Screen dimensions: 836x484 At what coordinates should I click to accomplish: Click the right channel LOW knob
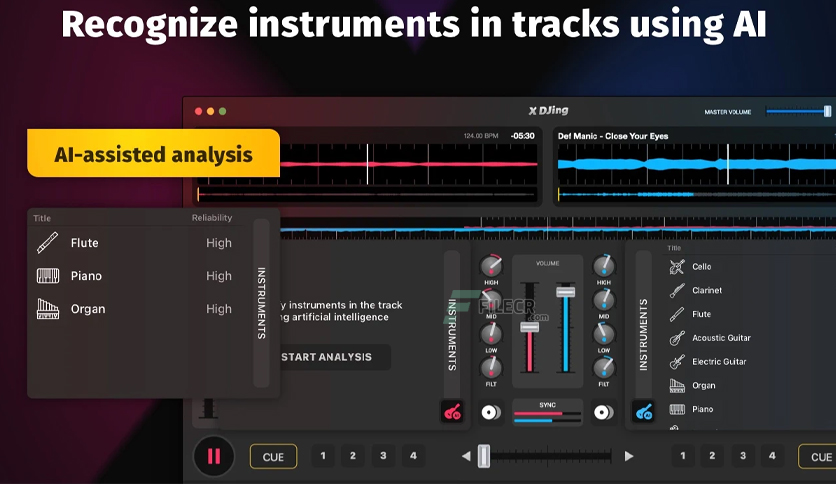(x=604, y=334)
